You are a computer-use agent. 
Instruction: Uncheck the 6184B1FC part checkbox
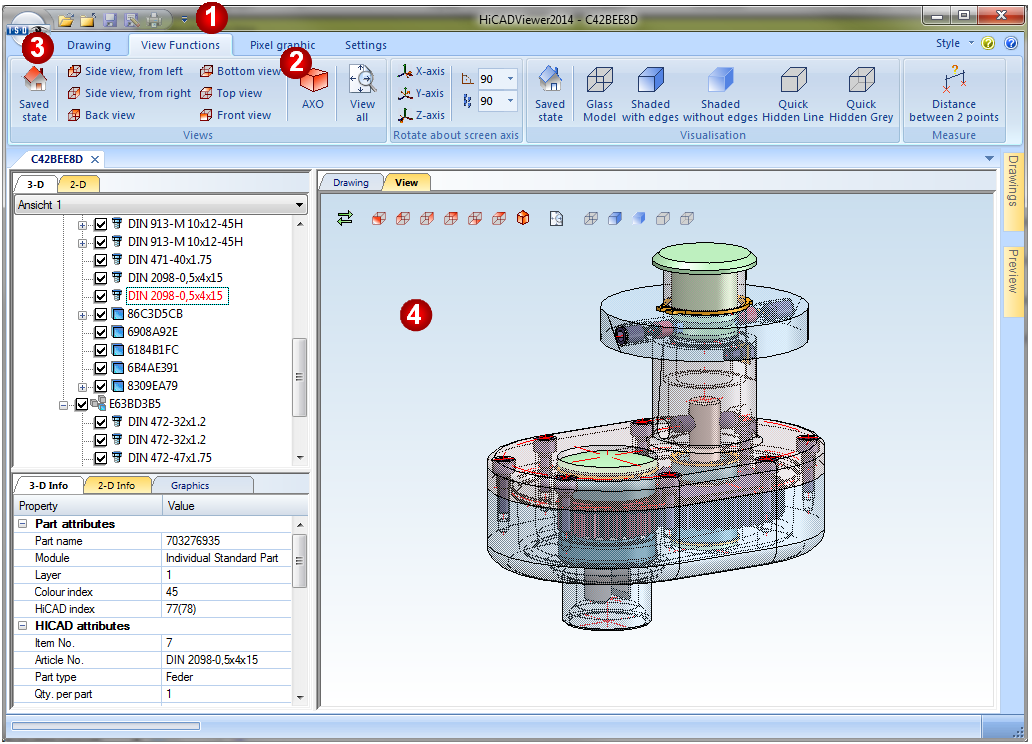(101, 350)
